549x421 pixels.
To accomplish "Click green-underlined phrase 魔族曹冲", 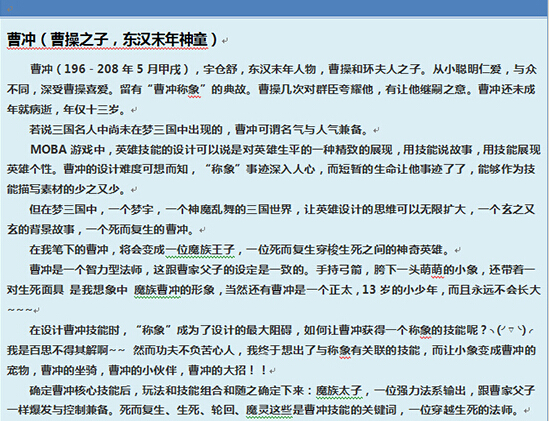I will pyautogui.click(x=157, y=290).
